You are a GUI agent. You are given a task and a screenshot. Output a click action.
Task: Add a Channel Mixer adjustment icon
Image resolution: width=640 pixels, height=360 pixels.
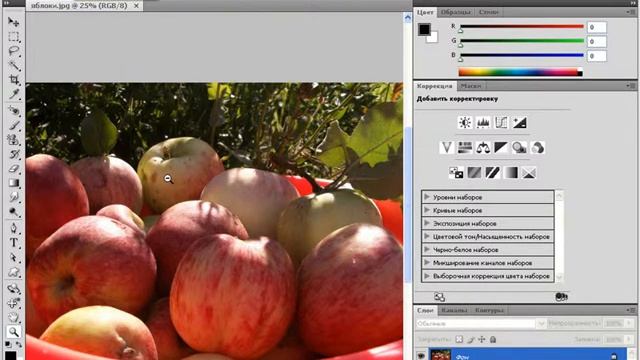click(538, 147)
